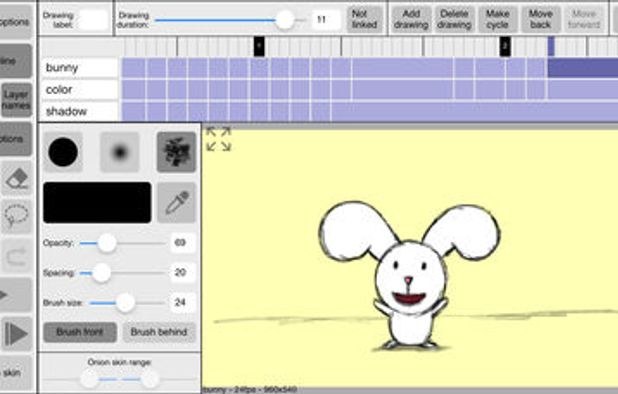The width and height of the screenshot is (618, 394).
Task: Adjust the Spacing slider
Action: [x=101, y=273]
